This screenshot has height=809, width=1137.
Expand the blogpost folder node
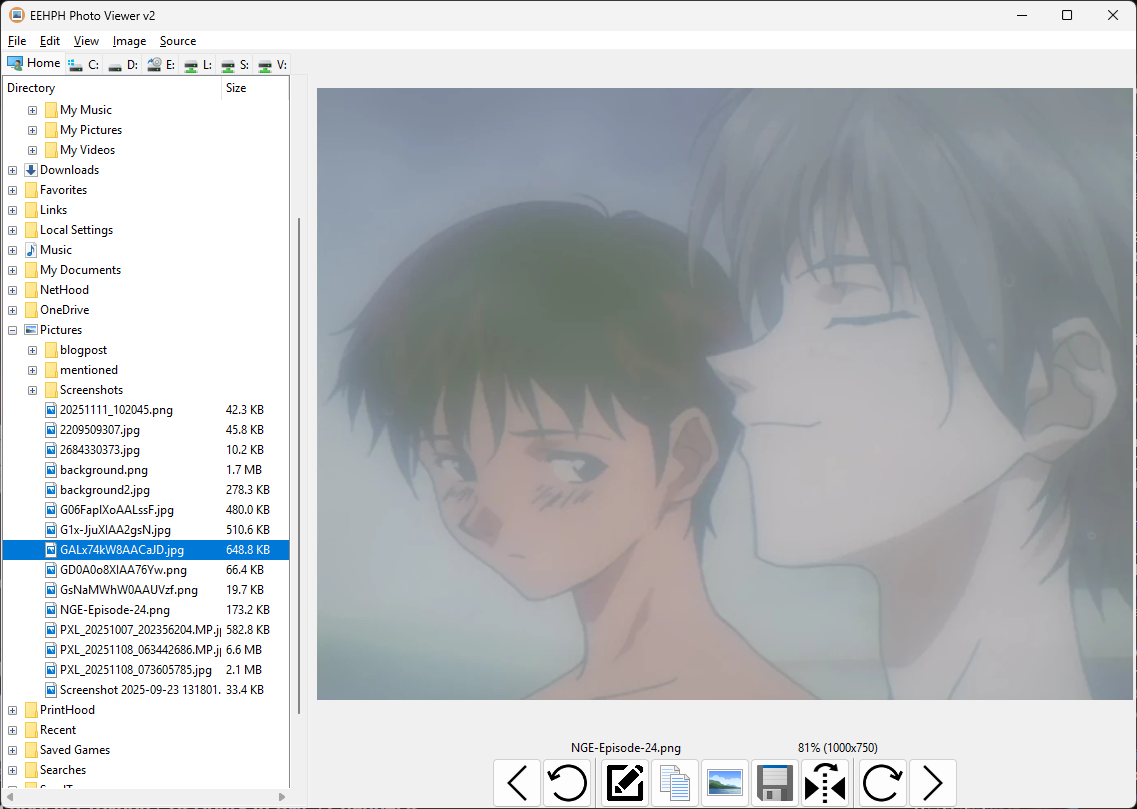[32, 350]
